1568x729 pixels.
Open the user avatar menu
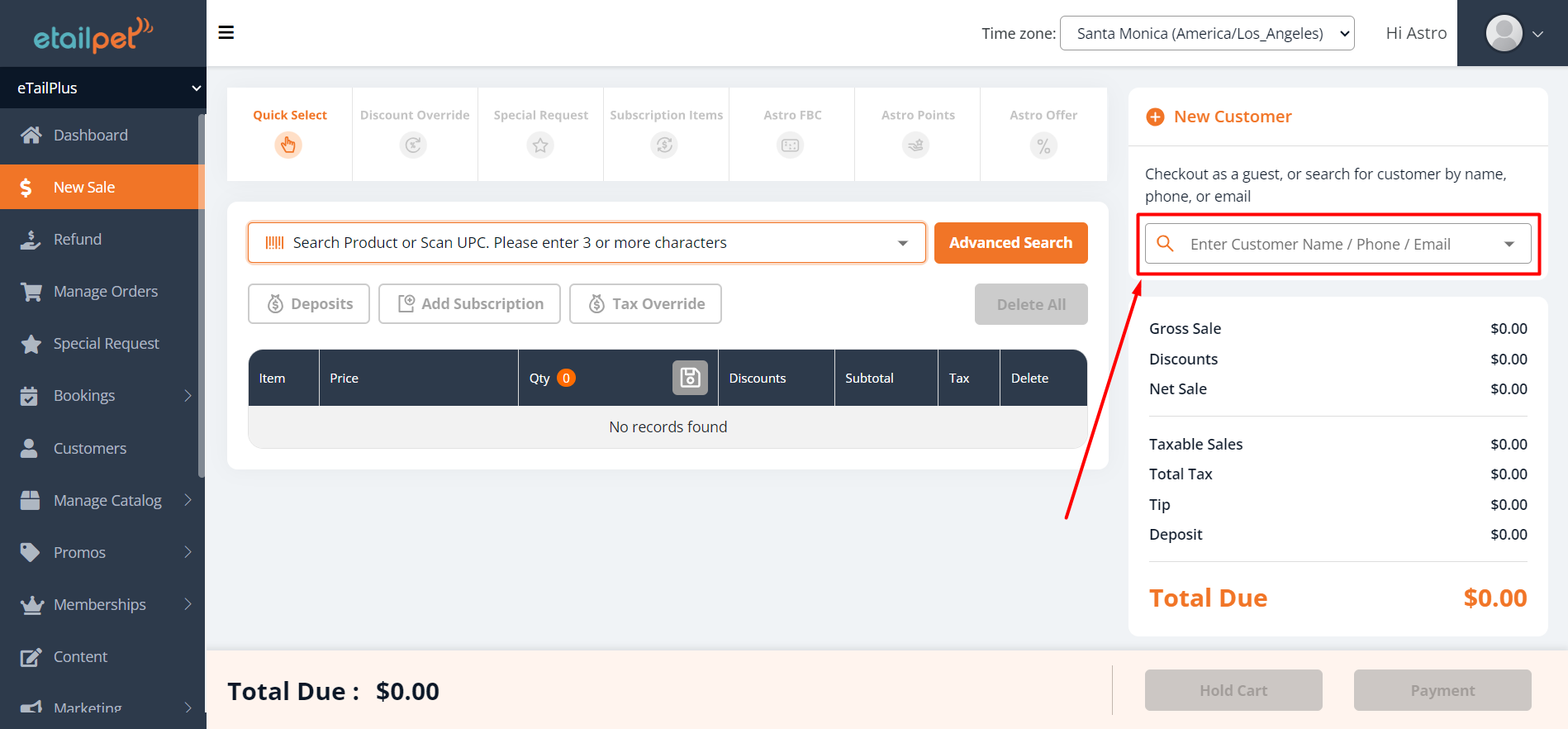1513,34
